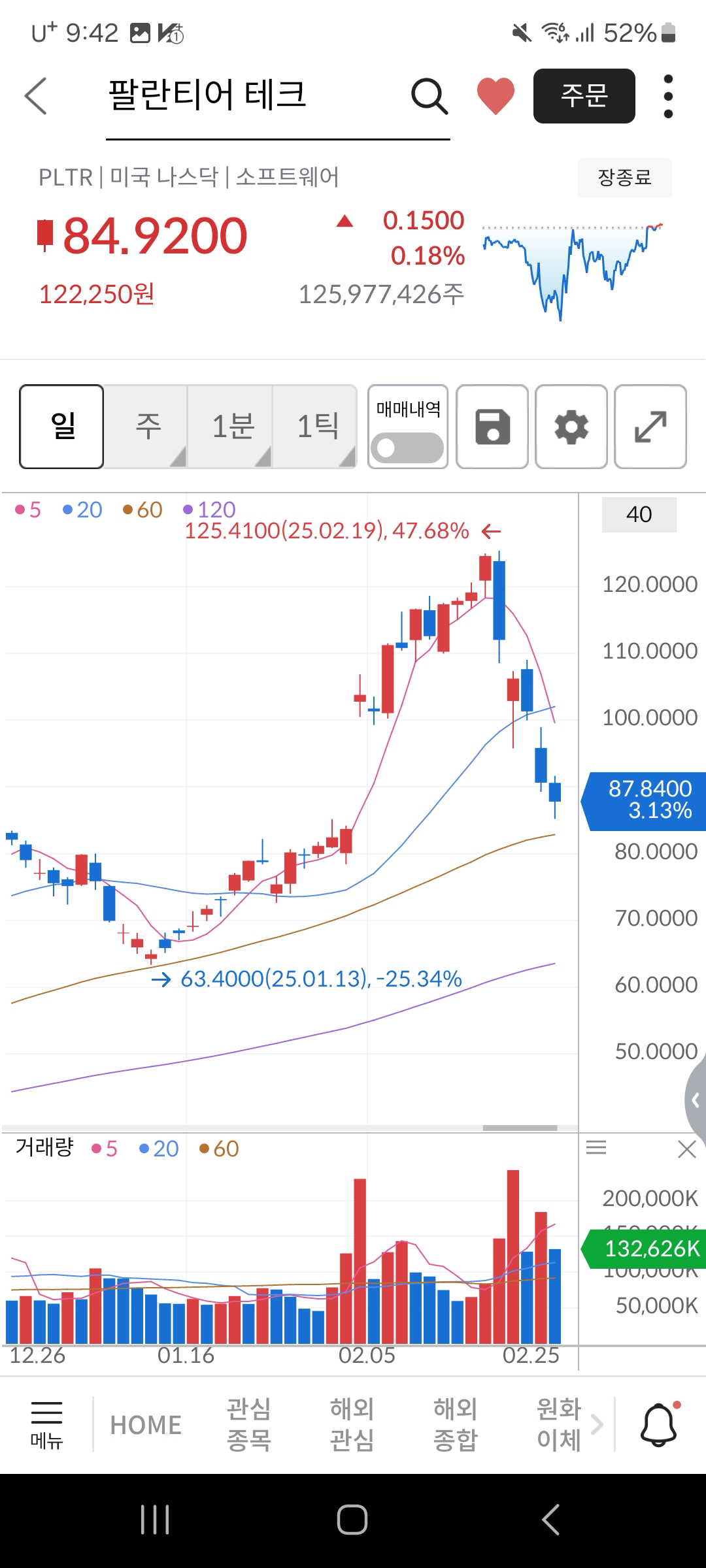Open stock search magnifier icon
The width and height of the screenshot is (706, 1568).
429,97
